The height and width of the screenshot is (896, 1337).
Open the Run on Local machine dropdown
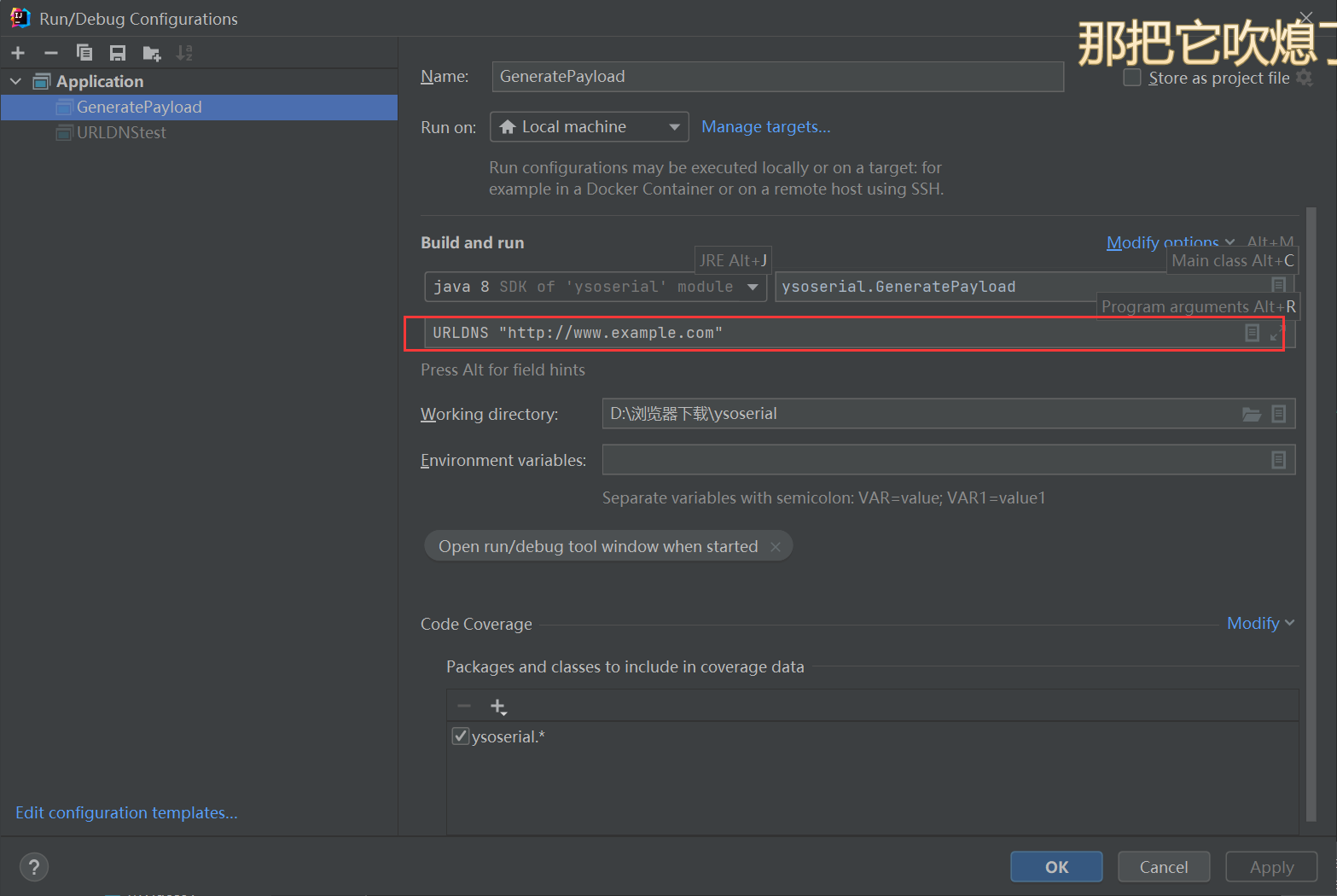pyautogui.click(x=590, y=127)
